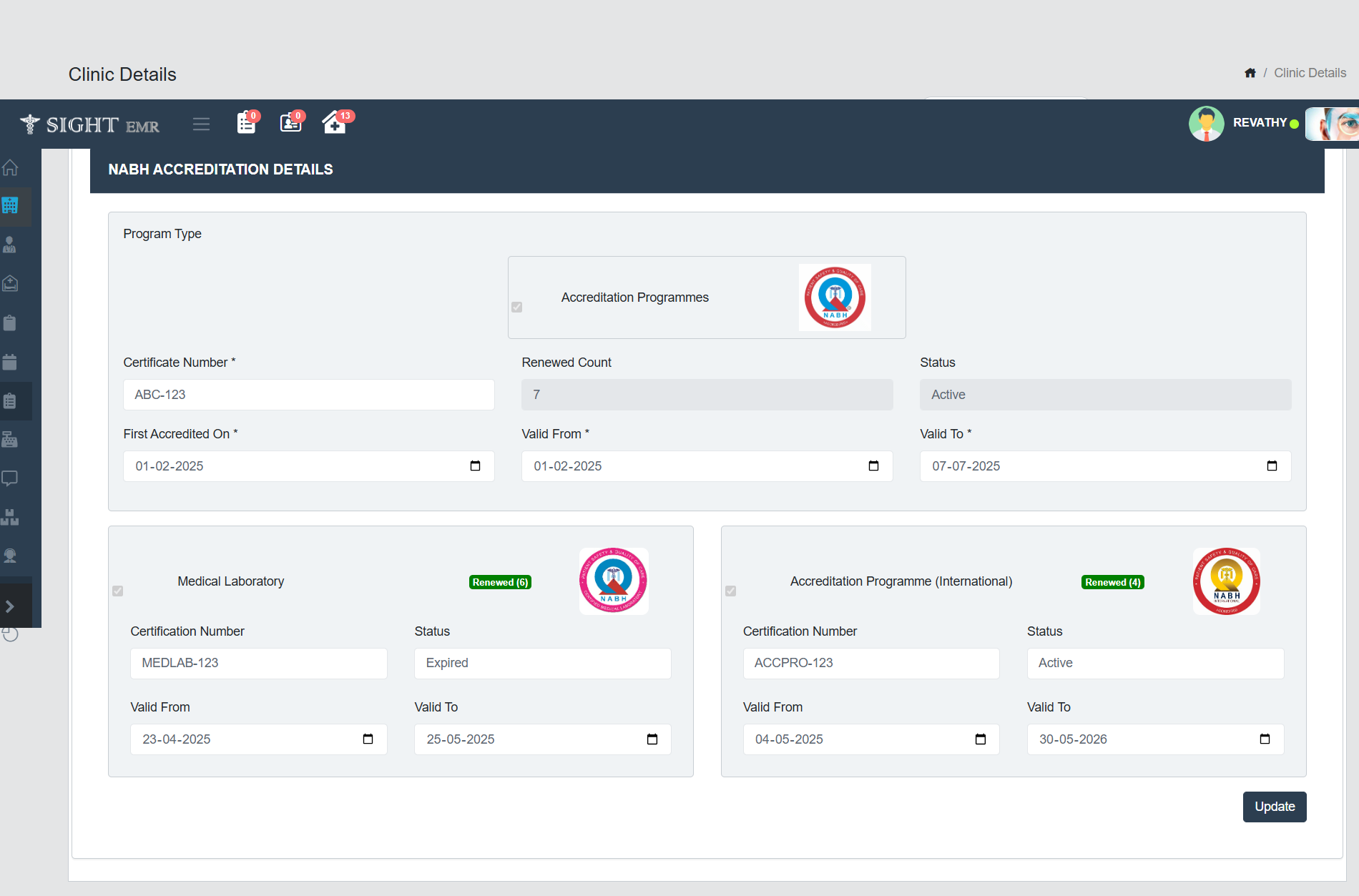
Task: Toggle Accreditation Programme (International) checkbox
Action: pyautogui.click(x=730, y=591)
